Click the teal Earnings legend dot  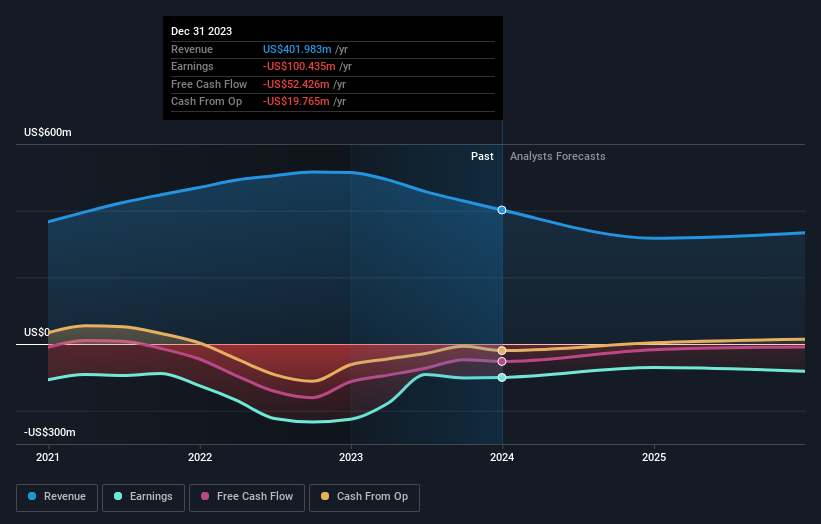118,496
